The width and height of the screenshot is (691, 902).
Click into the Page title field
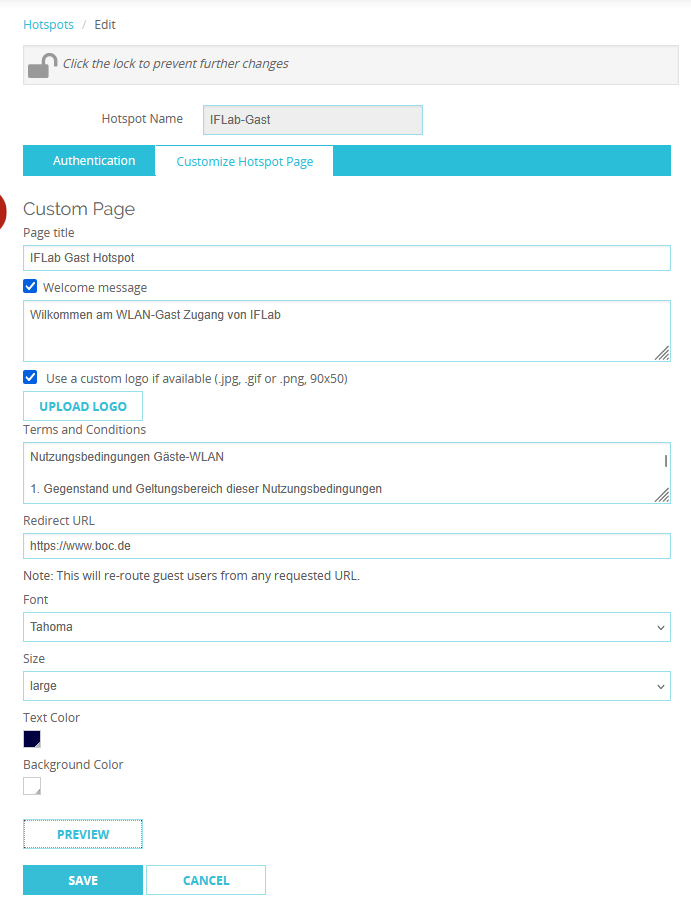pos(346,258)
